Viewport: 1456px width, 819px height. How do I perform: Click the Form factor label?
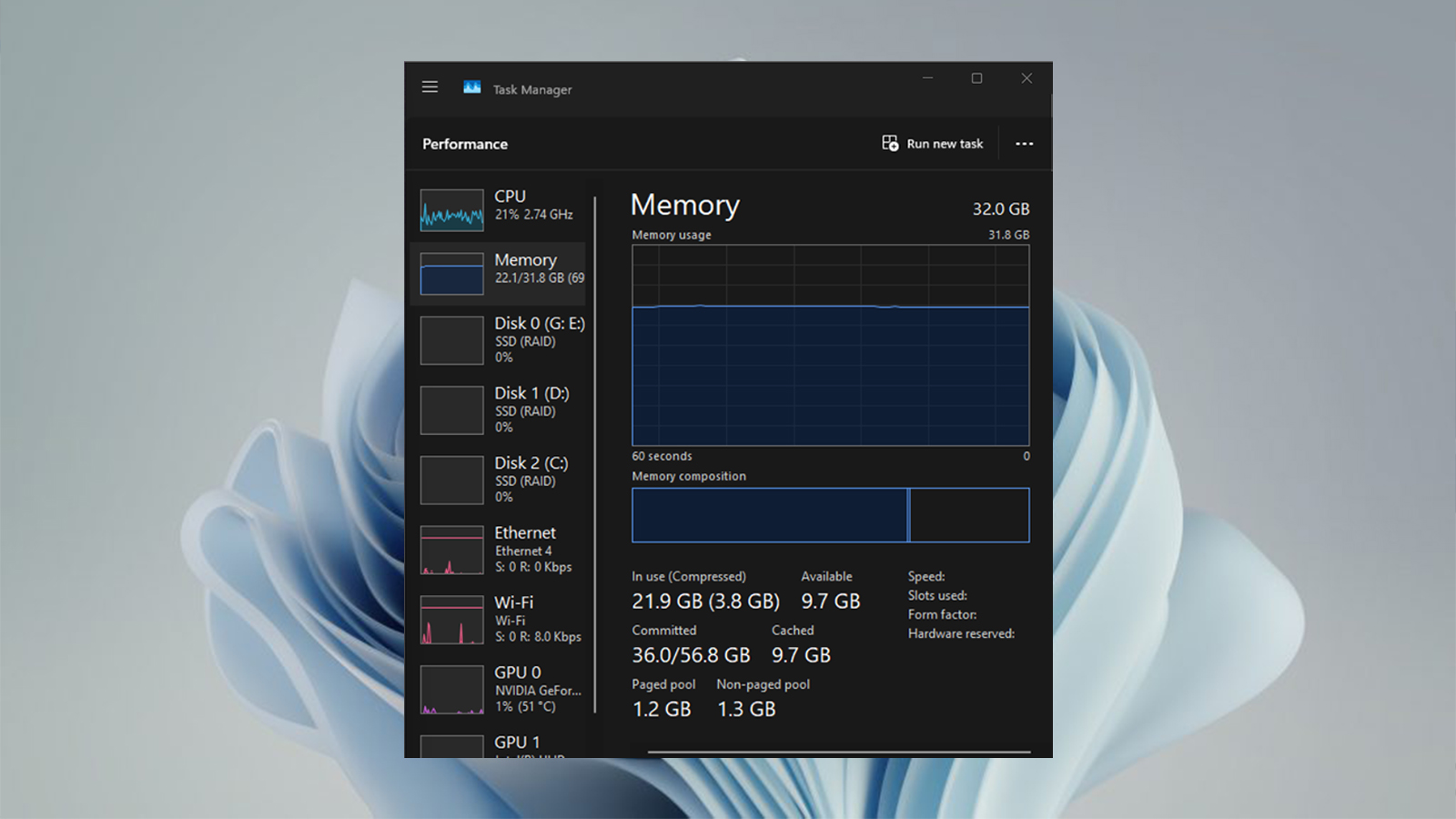click(x=942, y=614)
